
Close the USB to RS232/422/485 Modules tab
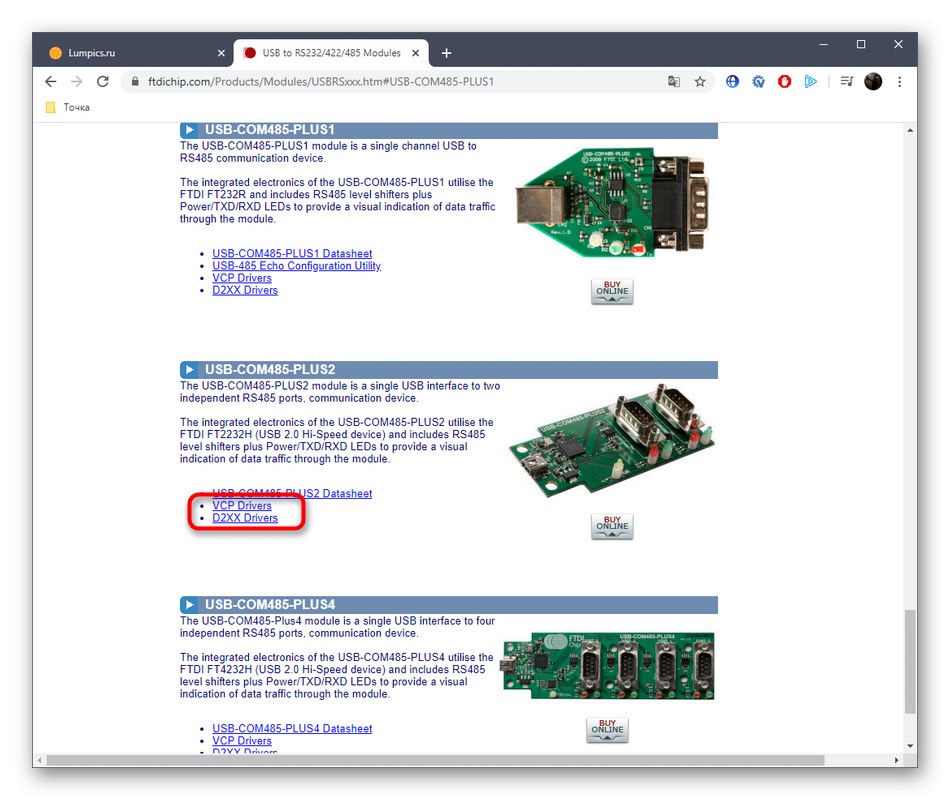pyautogui.click(x=416, y=53)
